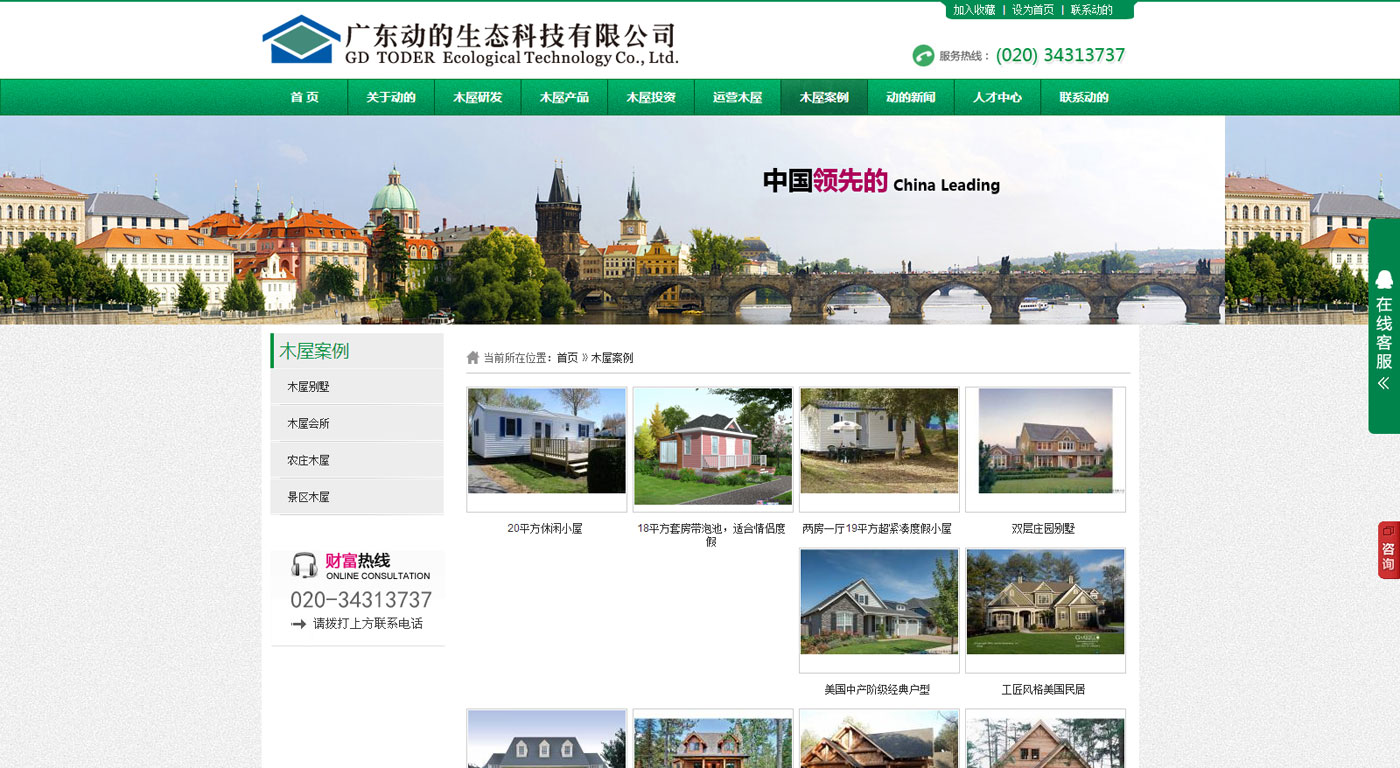The width and height of the screenshot is (1400, 768).
Task: Click the 020-34313737 sidebar hotline number
Action: pyautogui.click(x=361, y=600)
